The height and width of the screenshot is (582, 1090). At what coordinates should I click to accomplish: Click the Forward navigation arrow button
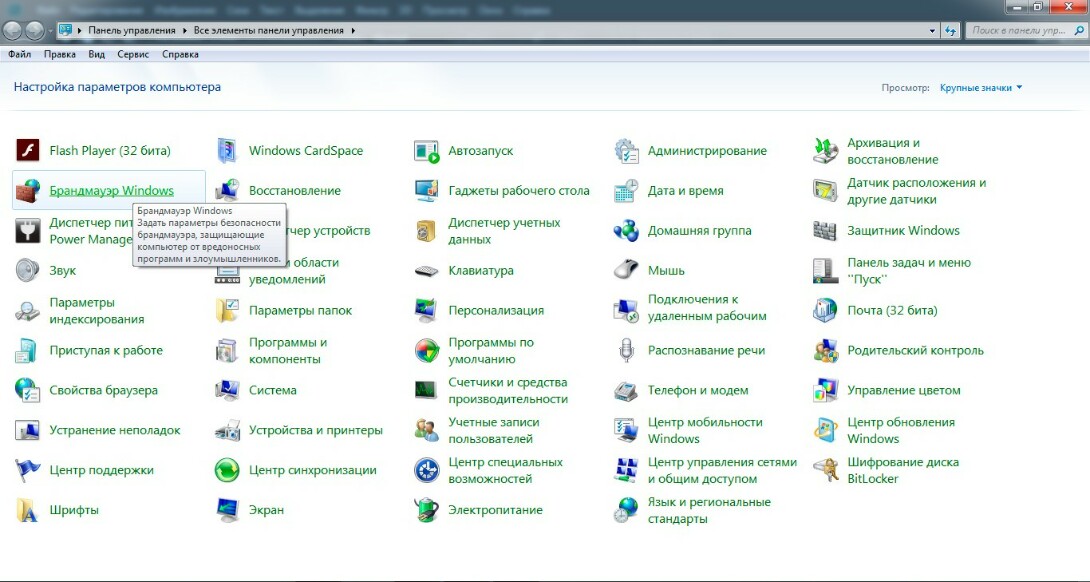click(x=34, y=31)
